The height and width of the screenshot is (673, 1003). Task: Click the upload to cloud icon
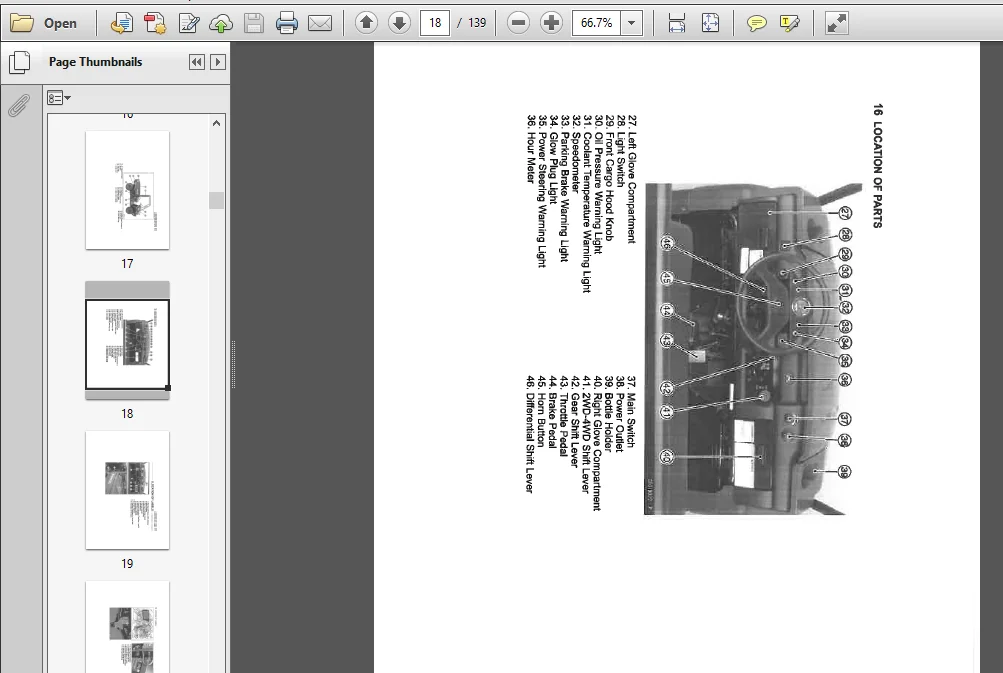221,23
